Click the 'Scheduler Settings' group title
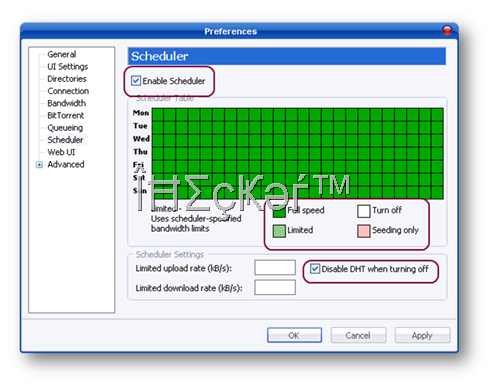 (x=170, y=255)
